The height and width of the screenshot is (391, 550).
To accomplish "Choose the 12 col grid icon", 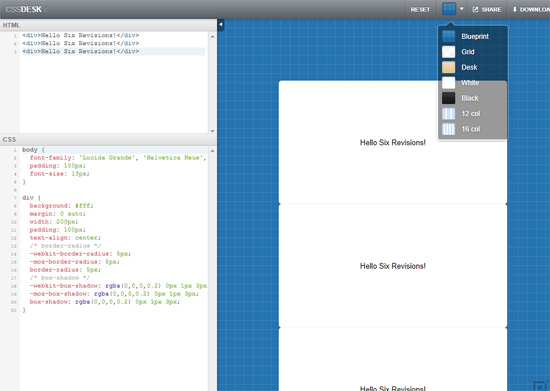I will point(448,114).
